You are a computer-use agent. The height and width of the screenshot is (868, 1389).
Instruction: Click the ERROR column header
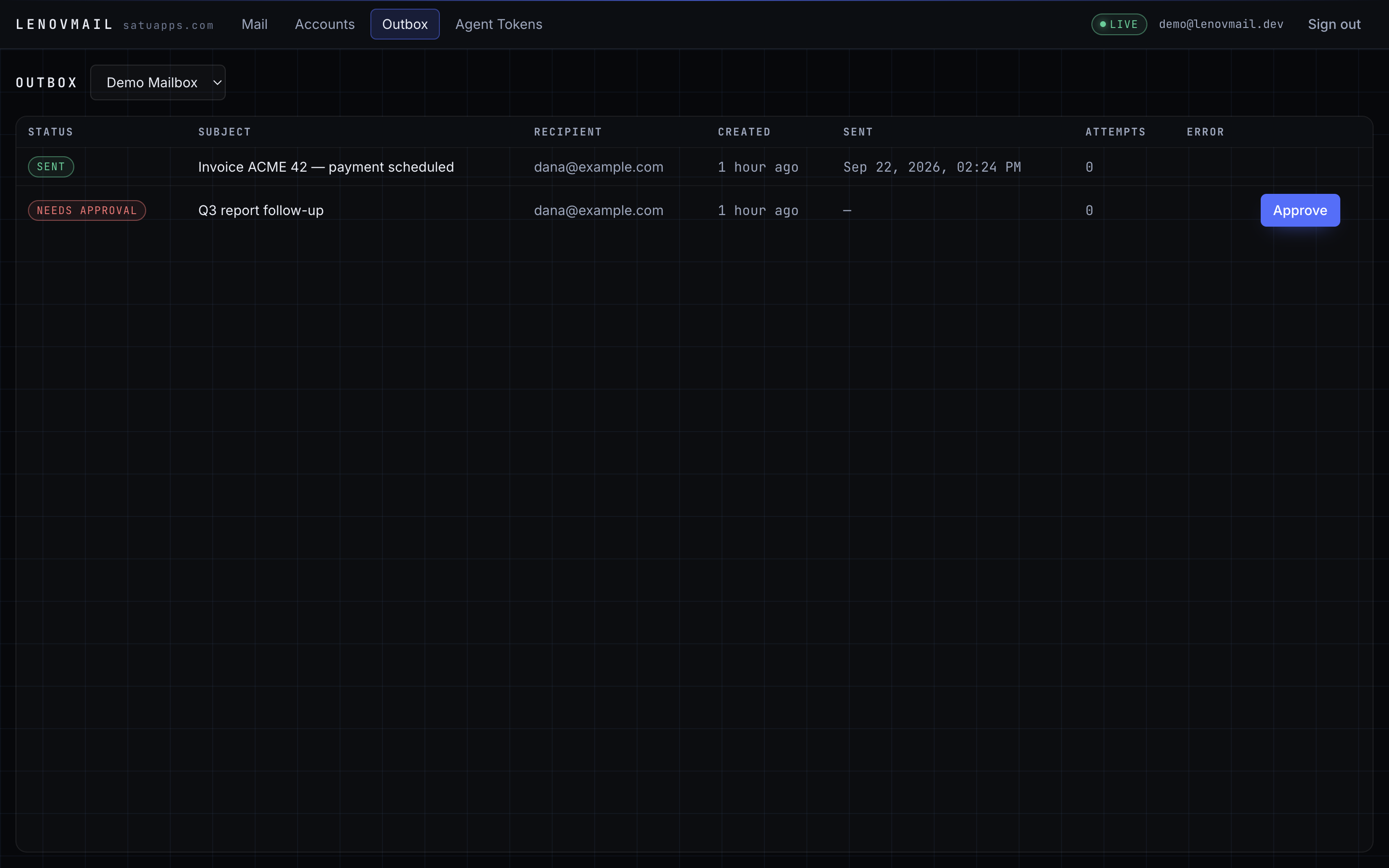click(1205, 132)
